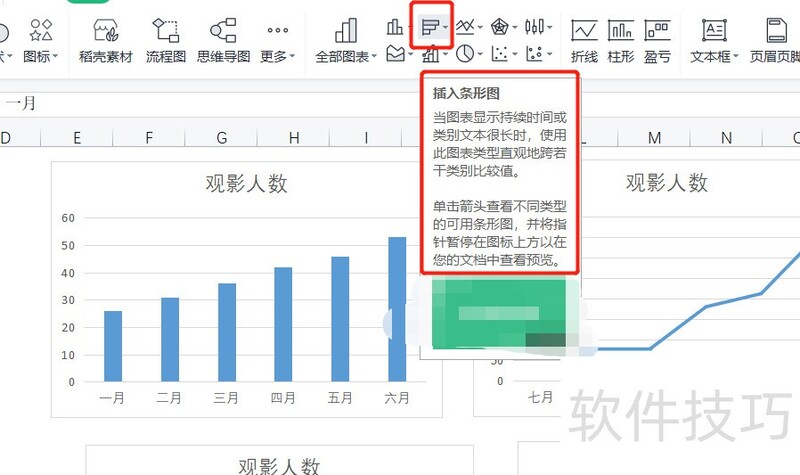Expand line chart type dropdown arrow
The width and height of the screenshot is (800, 475).
coord(480,27)
